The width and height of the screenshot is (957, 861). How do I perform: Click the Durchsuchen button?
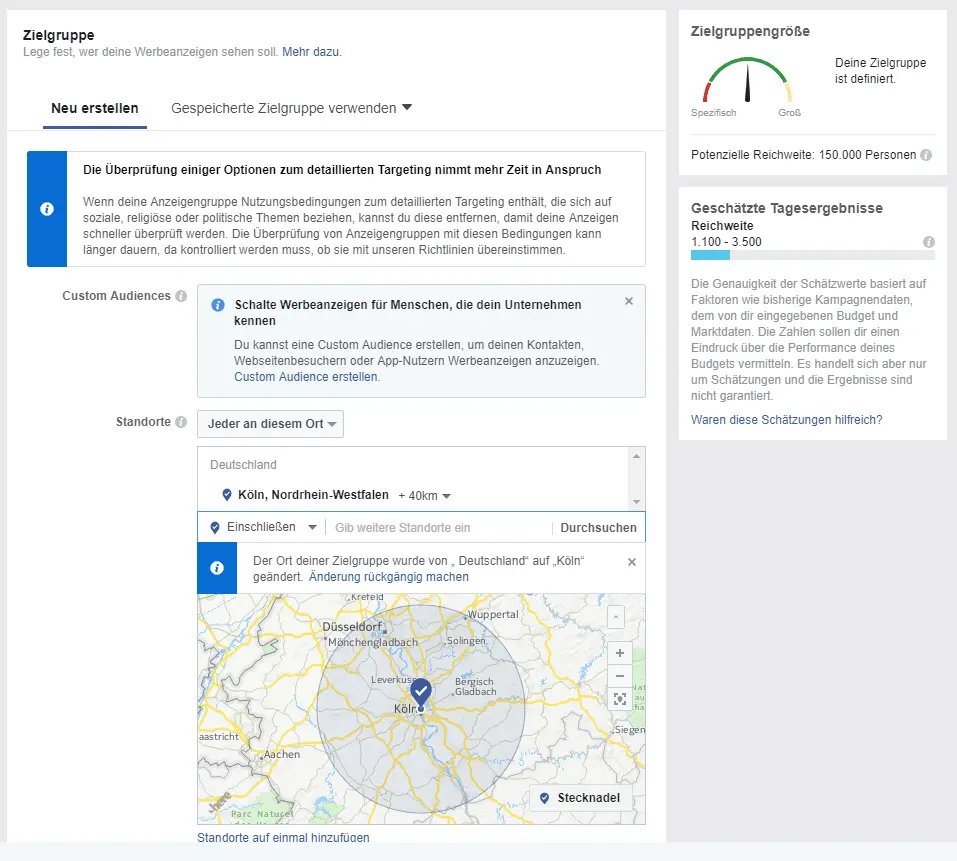coord(598,528)
